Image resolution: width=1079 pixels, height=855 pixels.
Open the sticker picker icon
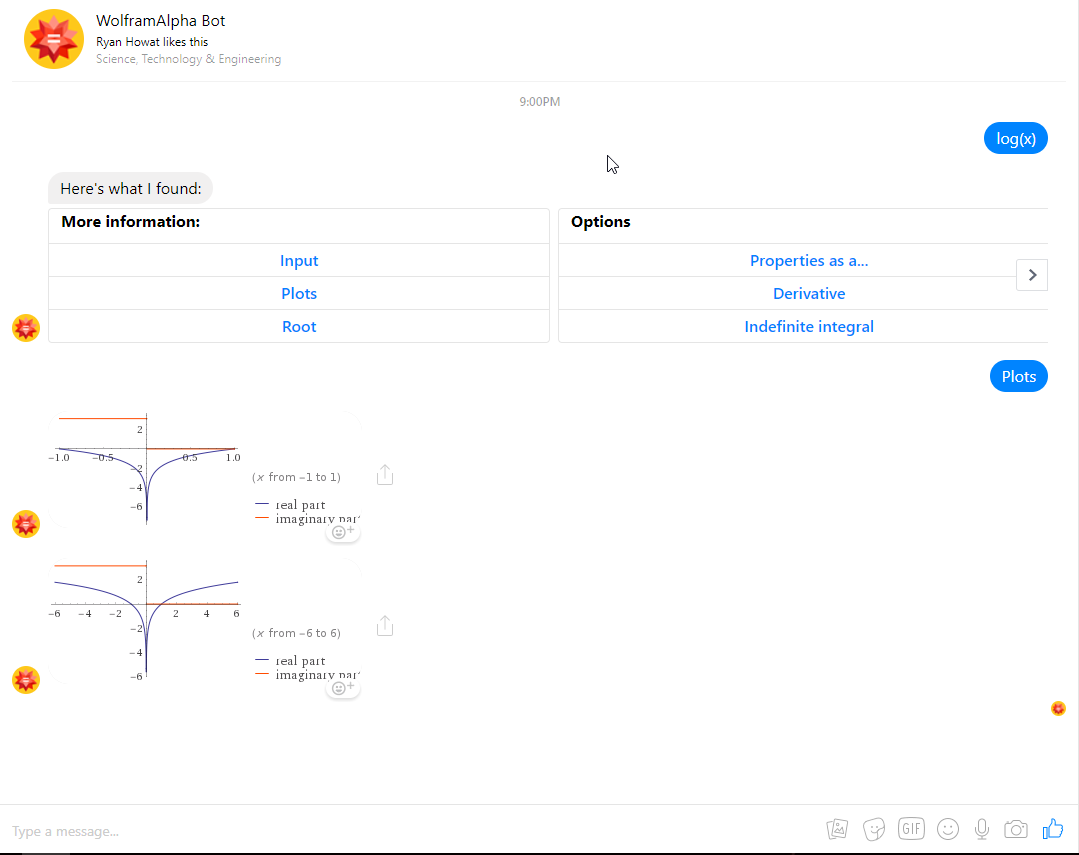pyautogui.click(x=874, y=829)
